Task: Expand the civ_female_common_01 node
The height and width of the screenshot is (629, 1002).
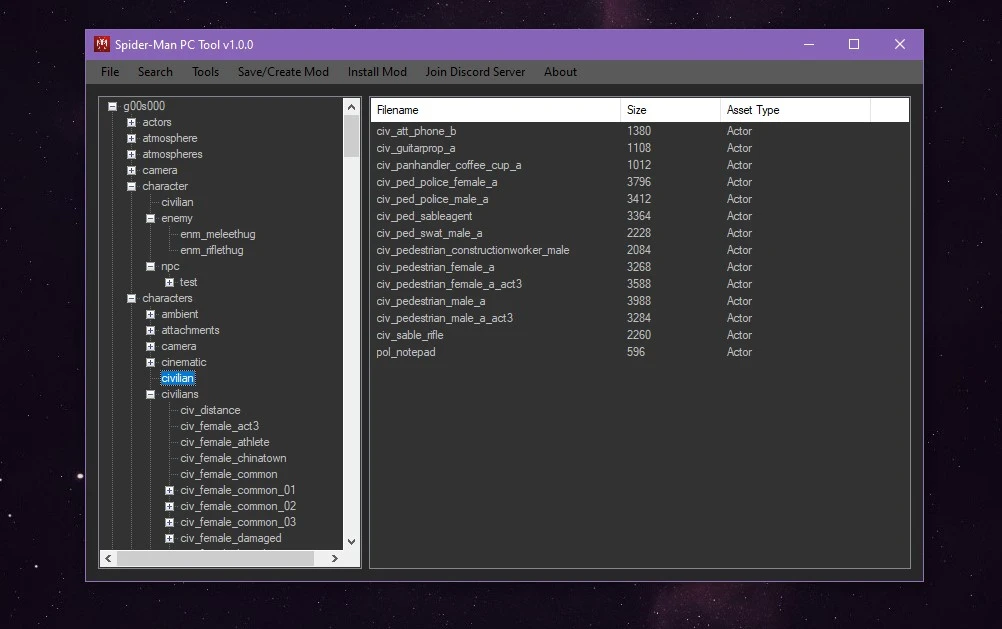Action: (x=169, y=491)
